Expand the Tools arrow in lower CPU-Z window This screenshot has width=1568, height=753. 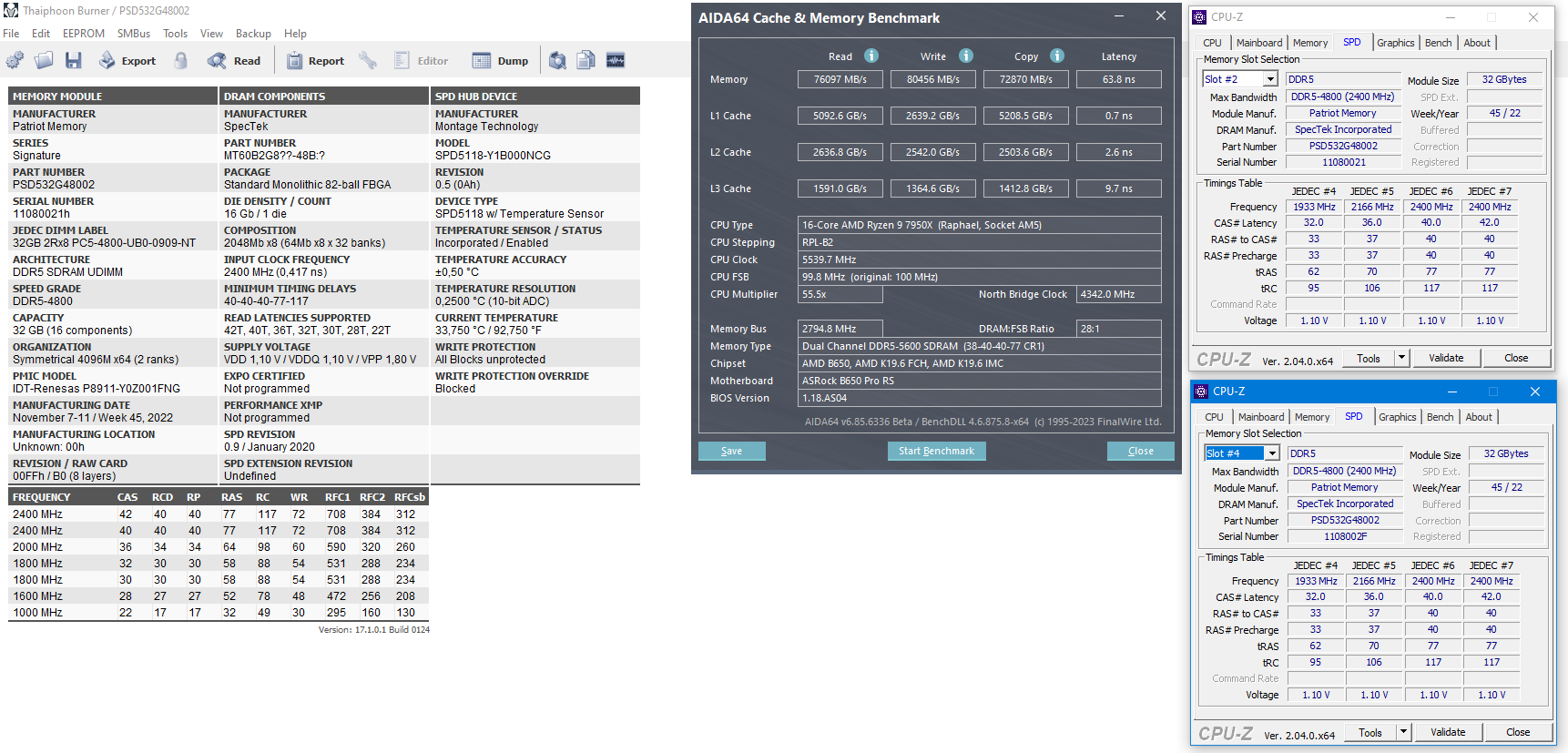tap(1403, 732)
